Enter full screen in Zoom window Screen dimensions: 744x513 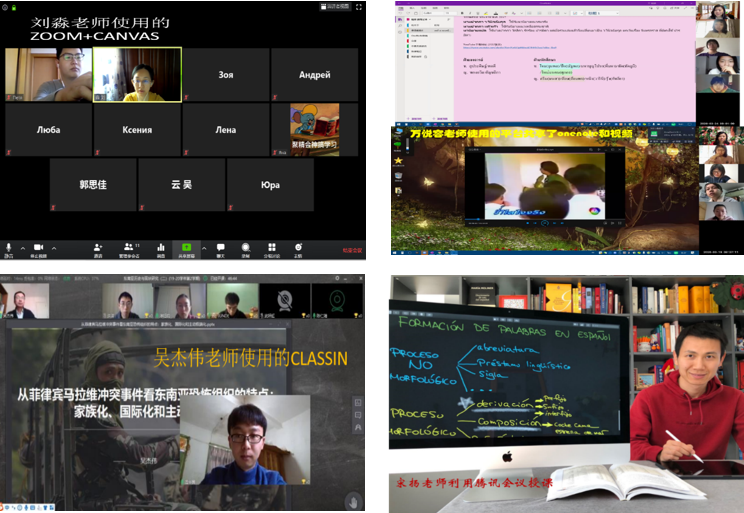[357, 7]
